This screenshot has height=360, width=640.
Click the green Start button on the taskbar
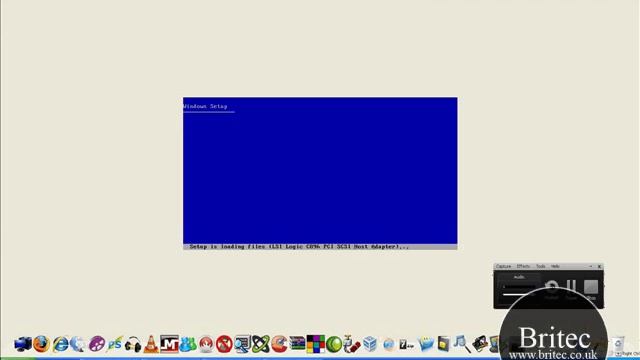(x=18, y=358)
